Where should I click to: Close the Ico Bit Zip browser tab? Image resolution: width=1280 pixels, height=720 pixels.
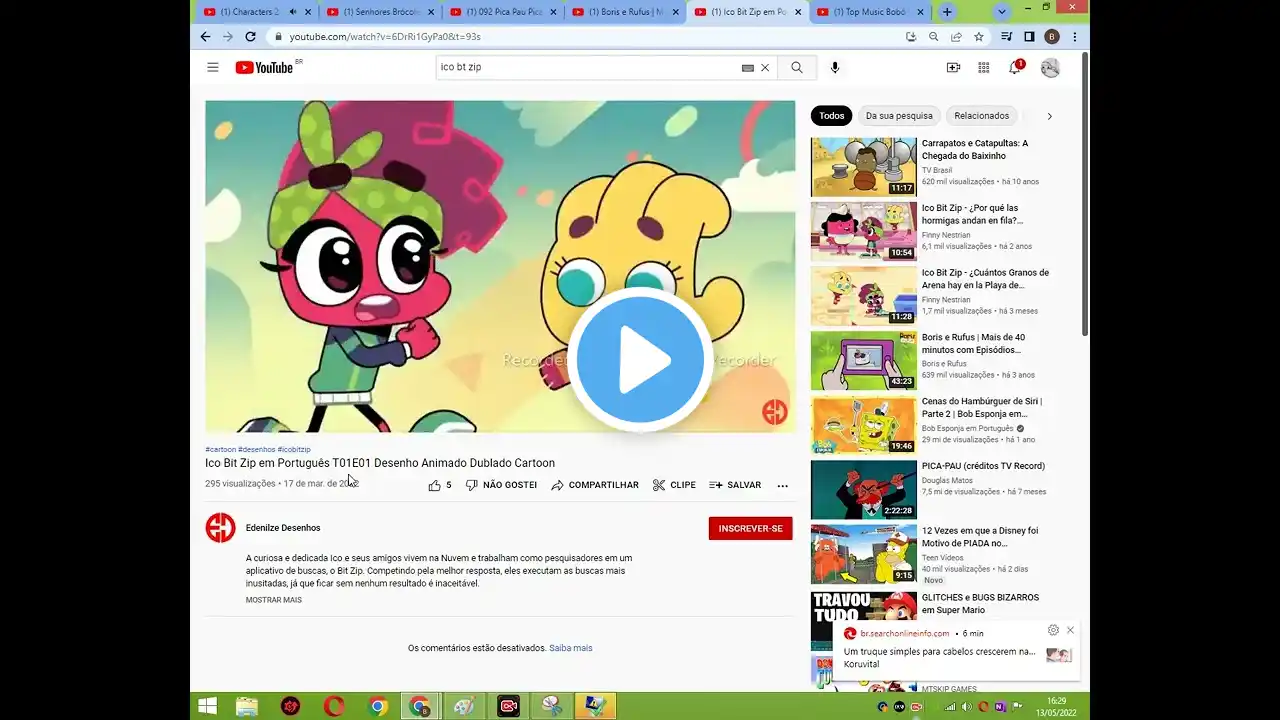pos(800,12)
